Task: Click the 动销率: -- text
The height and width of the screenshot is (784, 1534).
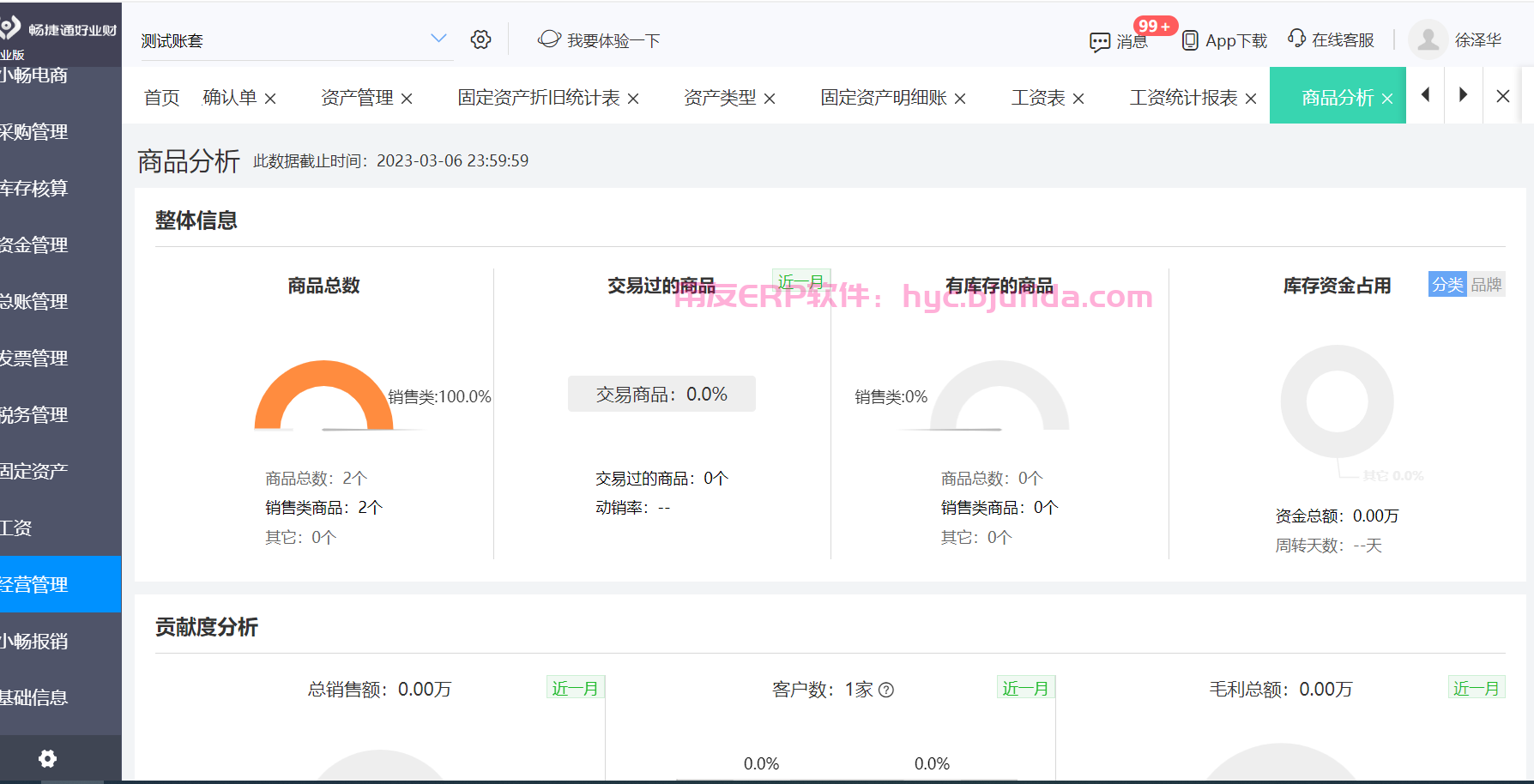Action: 633,508
